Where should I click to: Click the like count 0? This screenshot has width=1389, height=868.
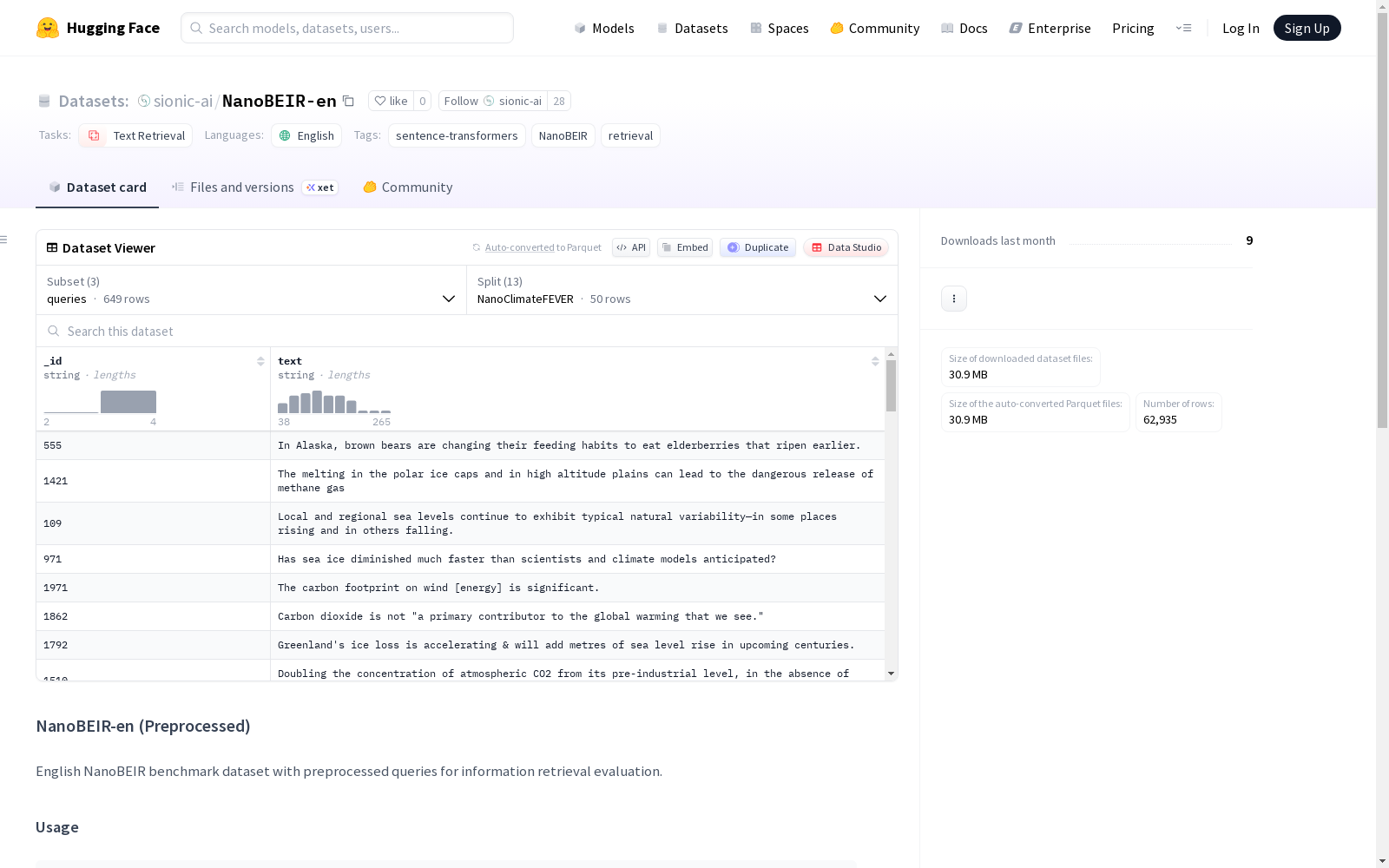point(423,101)
